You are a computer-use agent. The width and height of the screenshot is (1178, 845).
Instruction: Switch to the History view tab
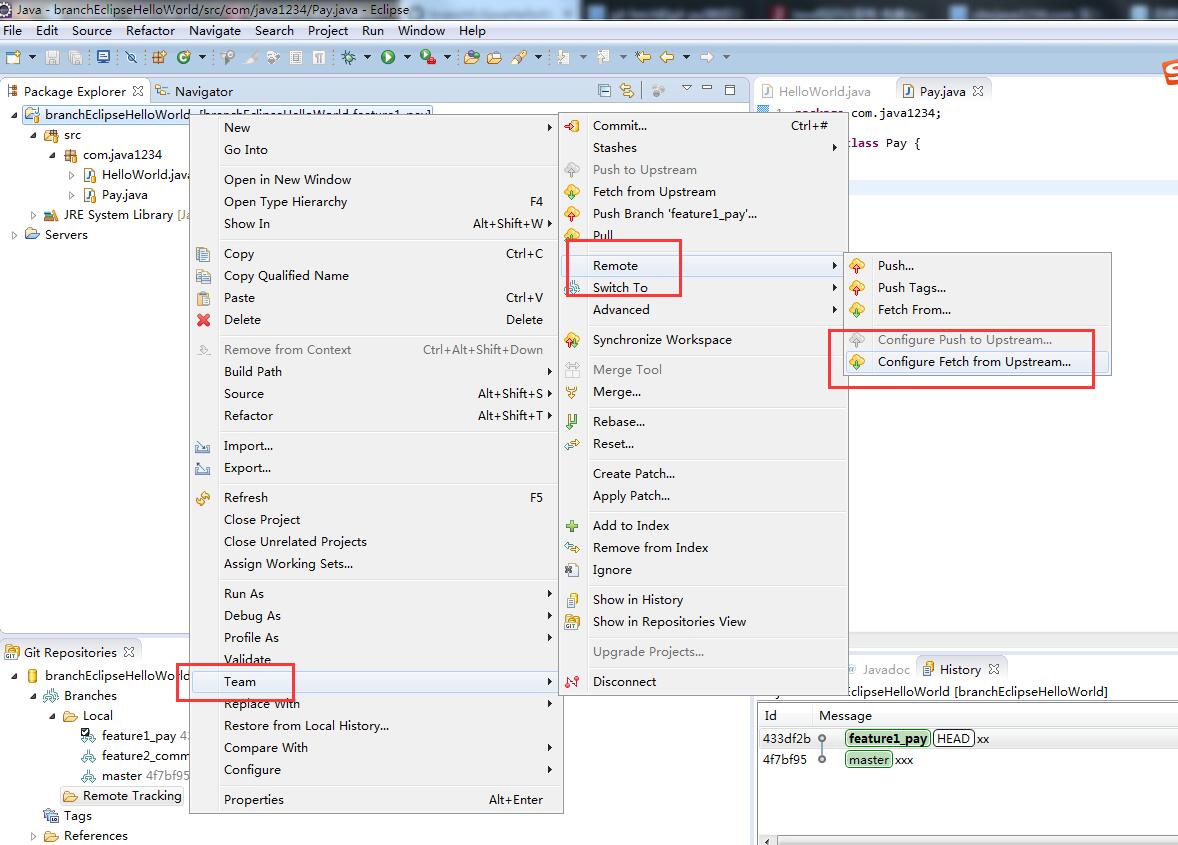960,669
